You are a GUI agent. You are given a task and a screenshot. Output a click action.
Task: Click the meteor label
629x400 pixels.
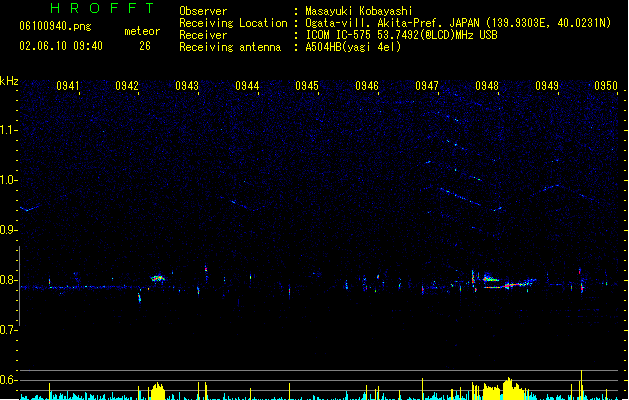(x=142, y=31)
